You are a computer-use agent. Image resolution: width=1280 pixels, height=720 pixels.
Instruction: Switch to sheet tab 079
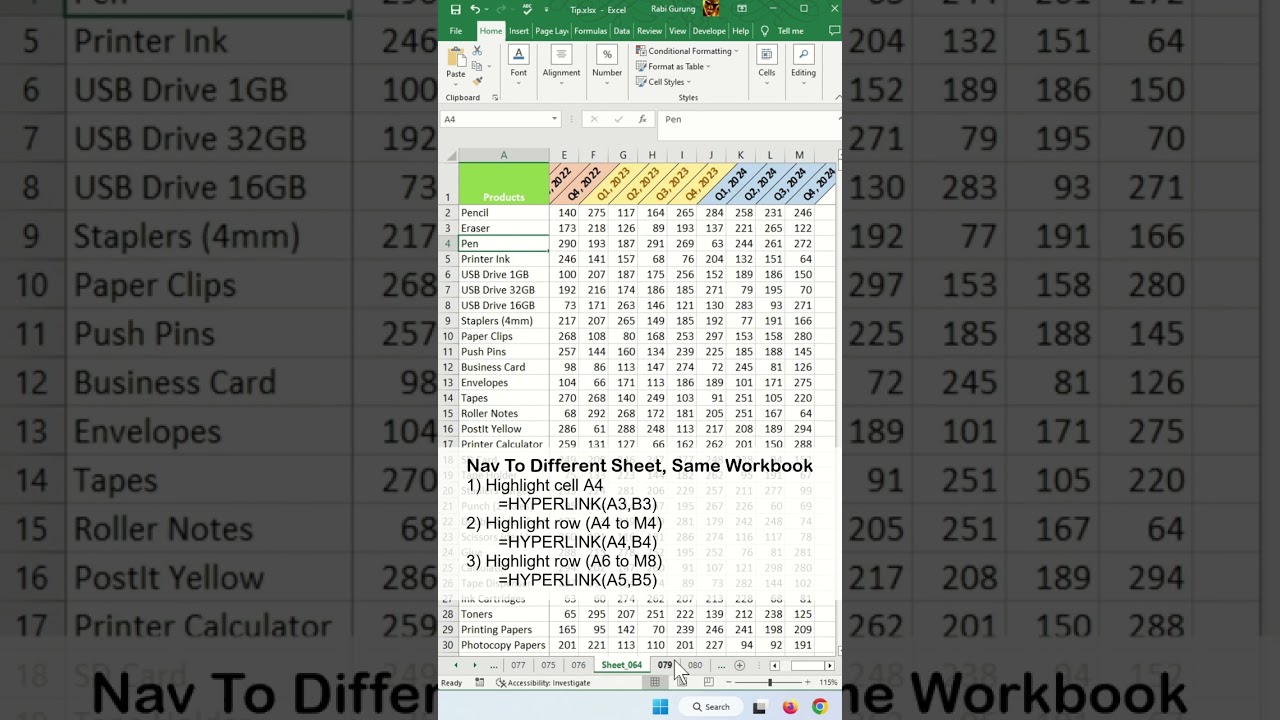[665, 665]
